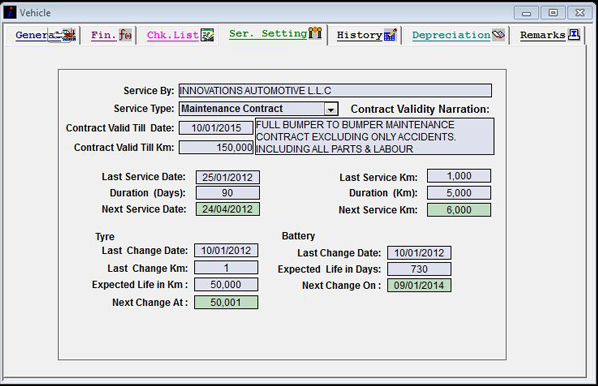Select the Remarks tab label
598x386 pixels.
point(542,35)
